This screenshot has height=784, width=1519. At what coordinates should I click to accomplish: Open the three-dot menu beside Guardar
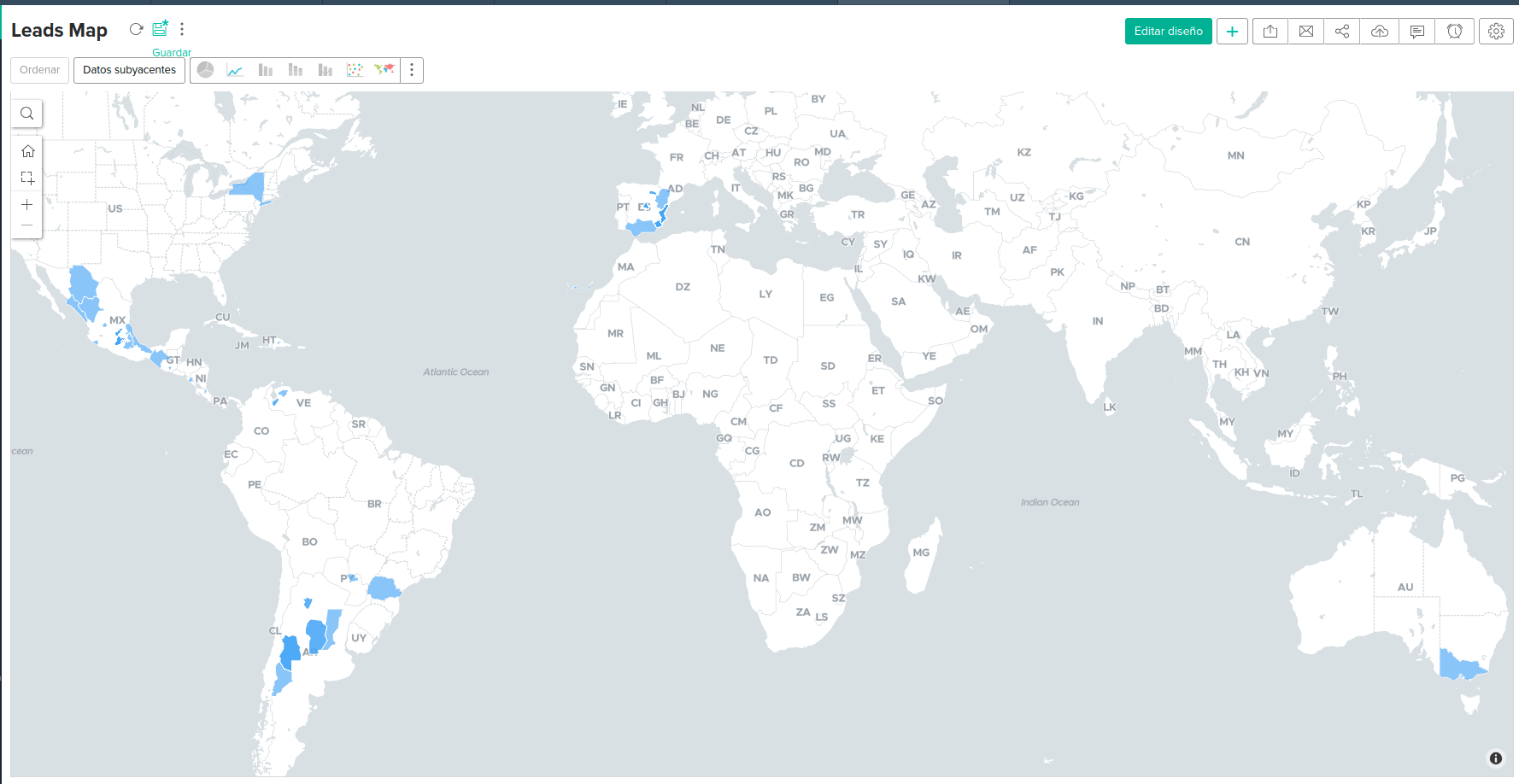pyautogui.click(x=182, y=28)
